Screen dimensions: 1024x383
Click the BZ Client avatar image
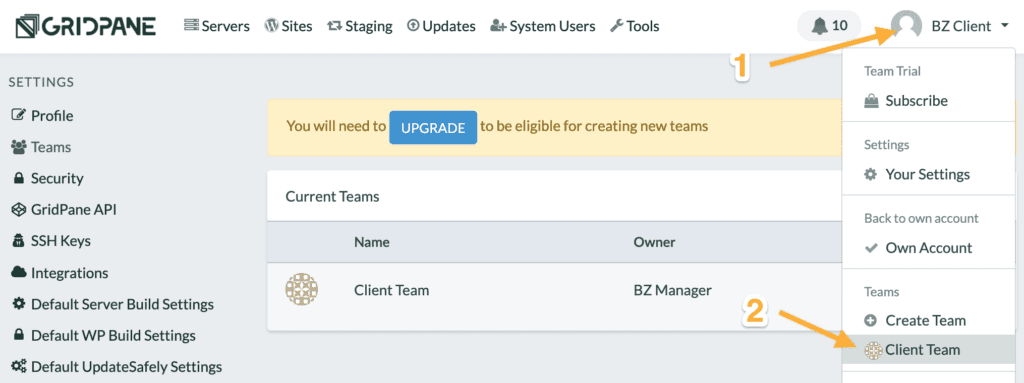907,26
